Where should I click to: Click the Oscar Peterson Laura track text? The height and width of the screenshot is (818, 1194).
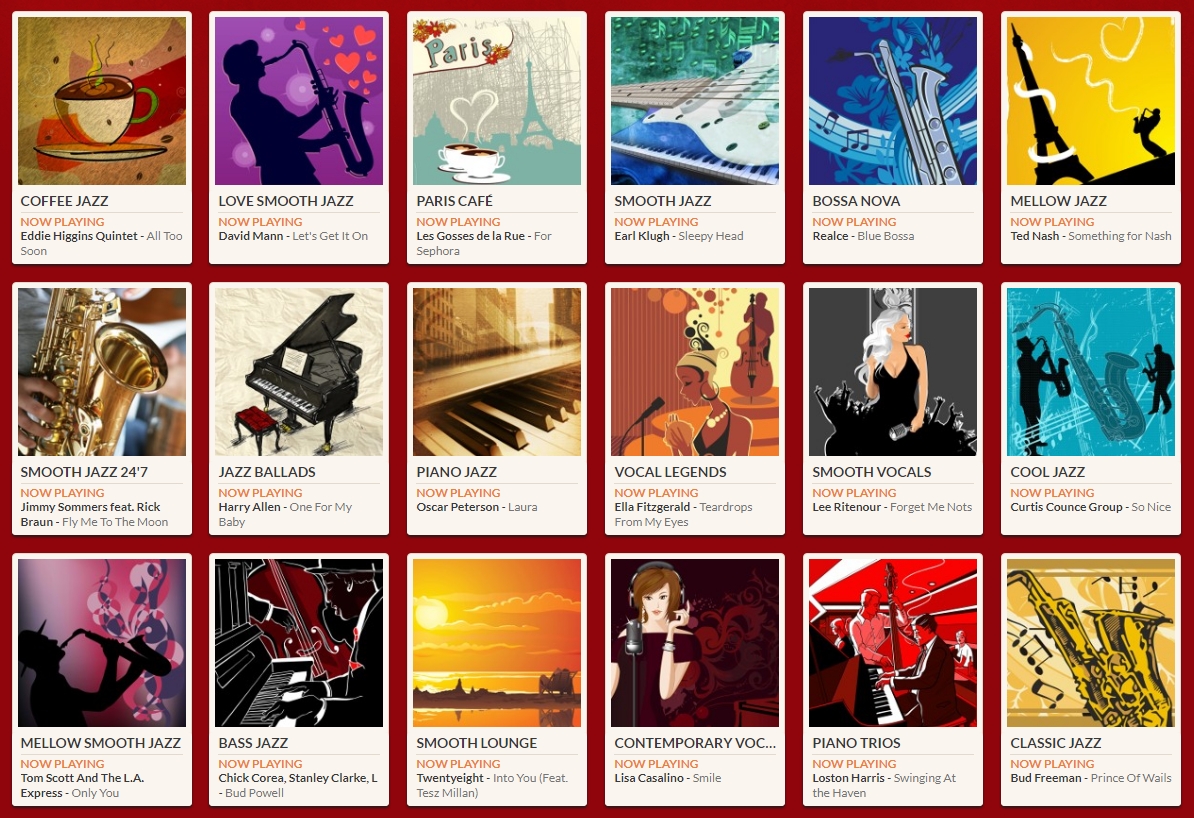(x=477, y=507)
